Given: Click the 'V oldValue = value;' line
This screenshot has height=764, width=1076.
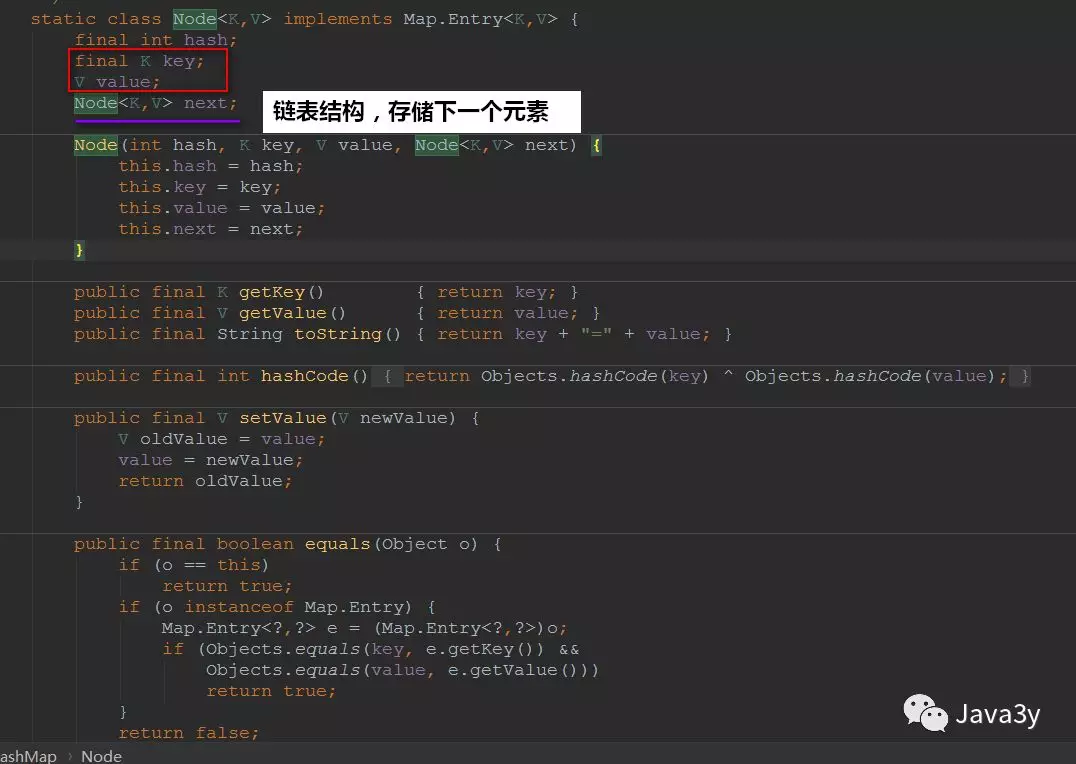Looking at the screenshot, I should click(x=222, y=439).
